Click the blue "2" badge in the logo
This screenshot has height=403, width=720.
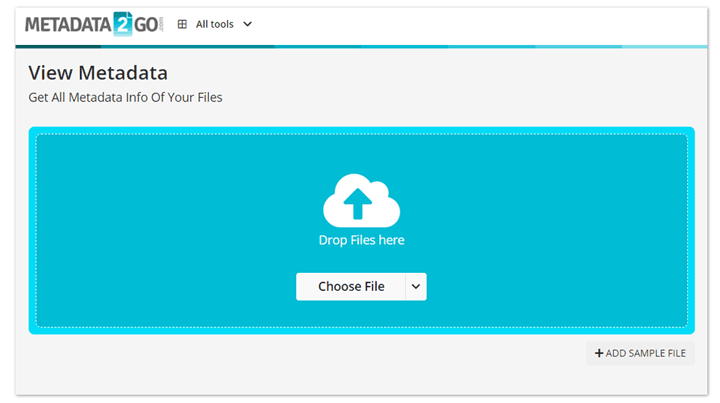(x=122, y=24)
